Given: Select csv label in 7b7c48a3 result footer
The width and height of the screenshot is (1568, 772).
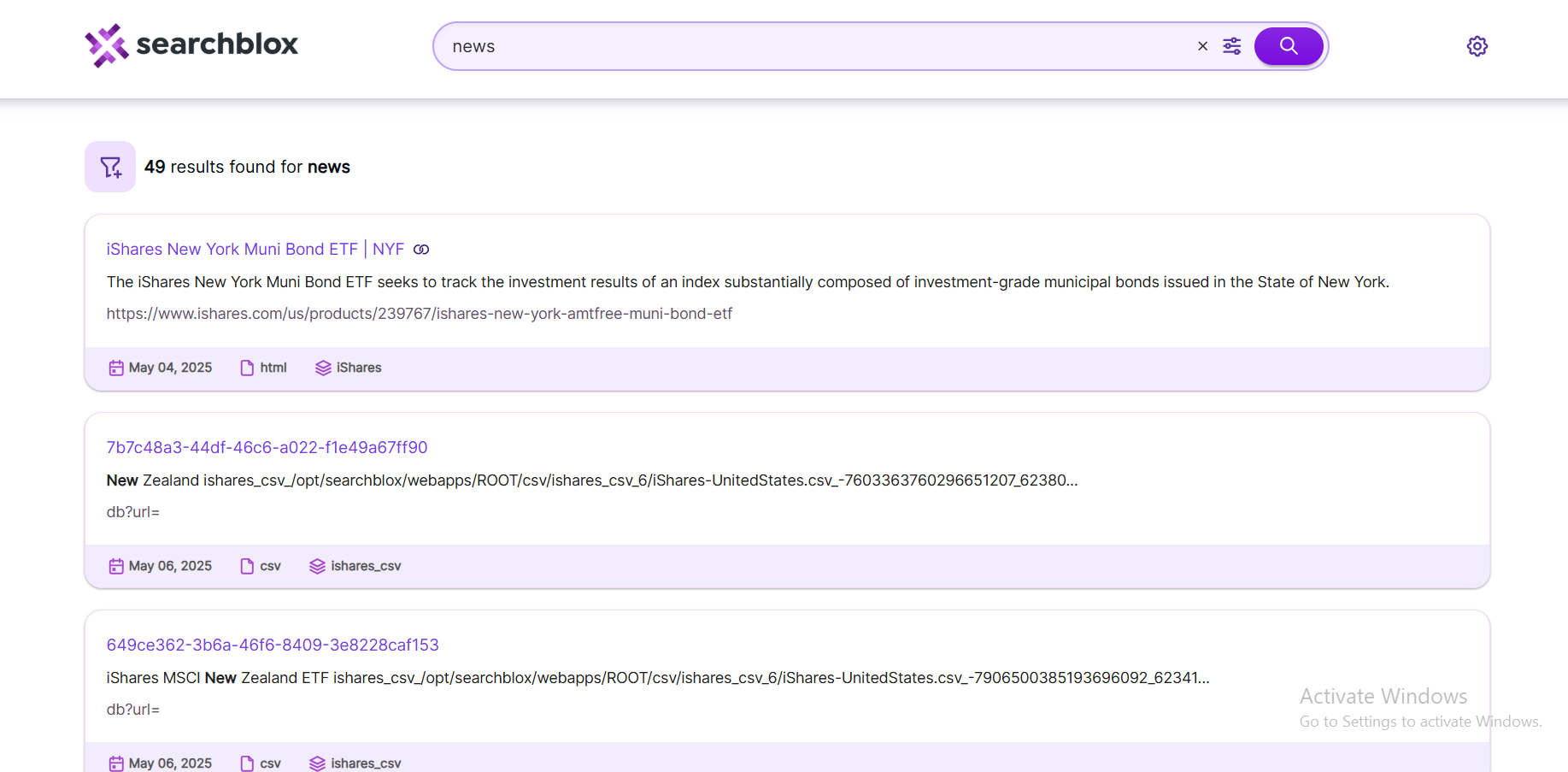Looking at the screenshot, I should tap(270, 566).
